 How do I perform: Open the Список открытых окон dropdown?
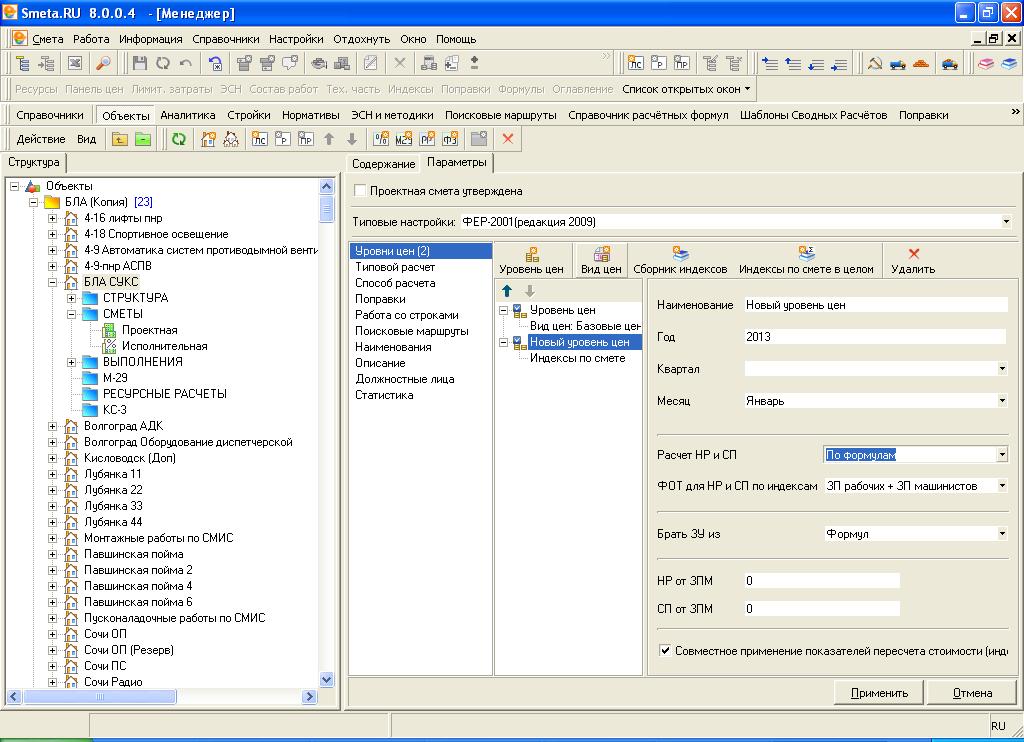pos(686,89)
